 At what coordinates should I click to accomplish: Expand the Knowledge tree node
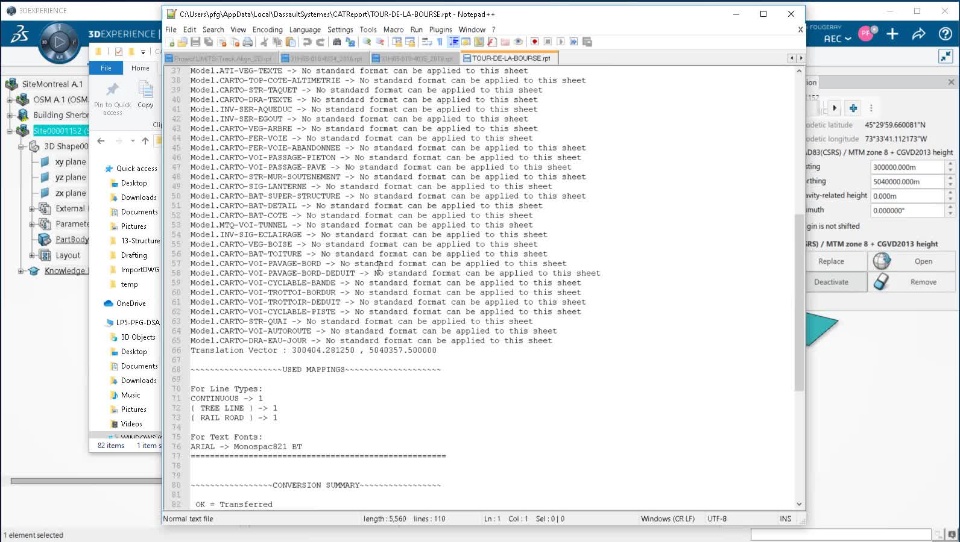[x=21, y=271]
